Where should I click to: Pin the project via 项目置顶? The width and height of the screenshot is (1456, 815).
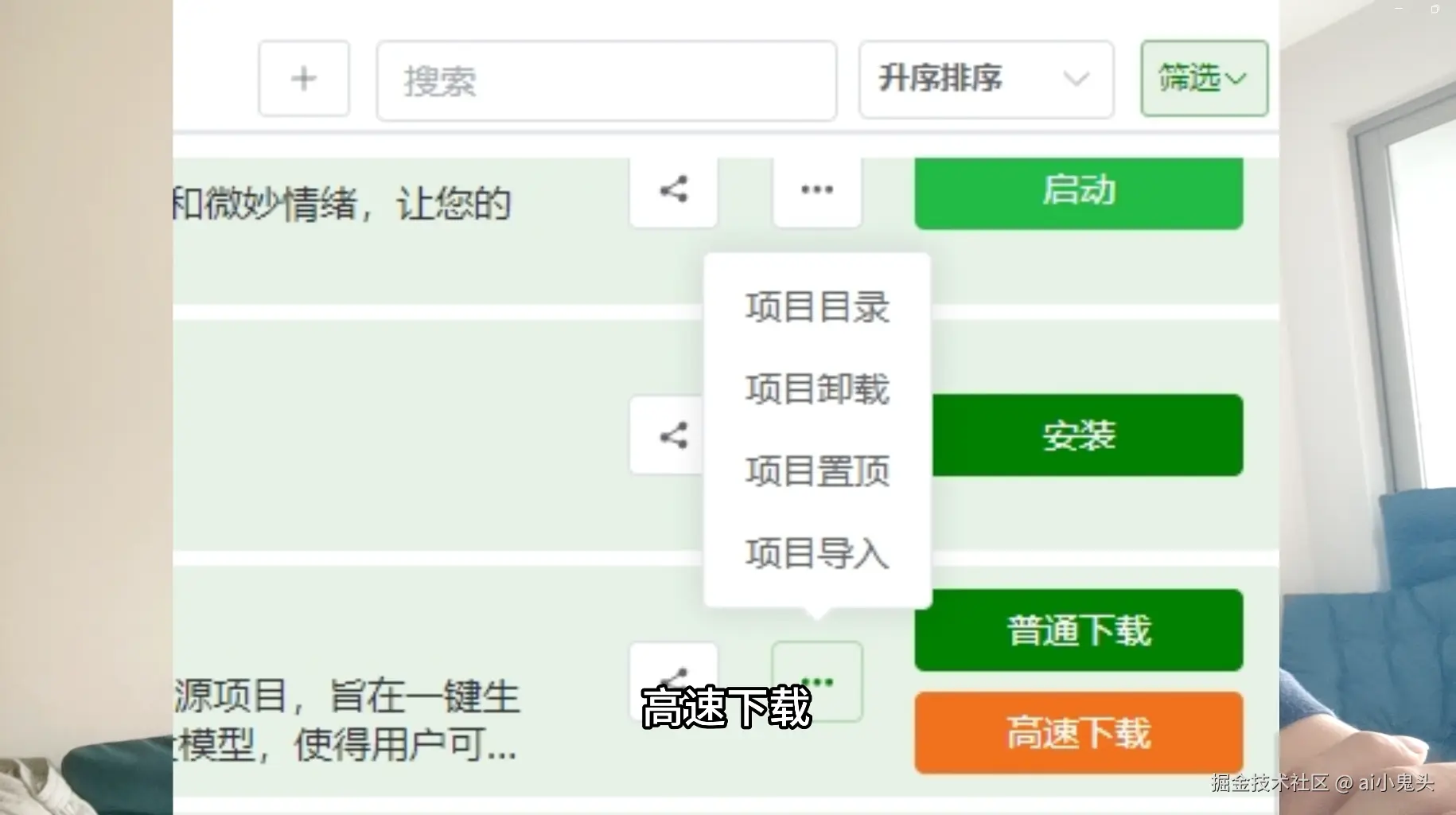(x=816, y=471)
